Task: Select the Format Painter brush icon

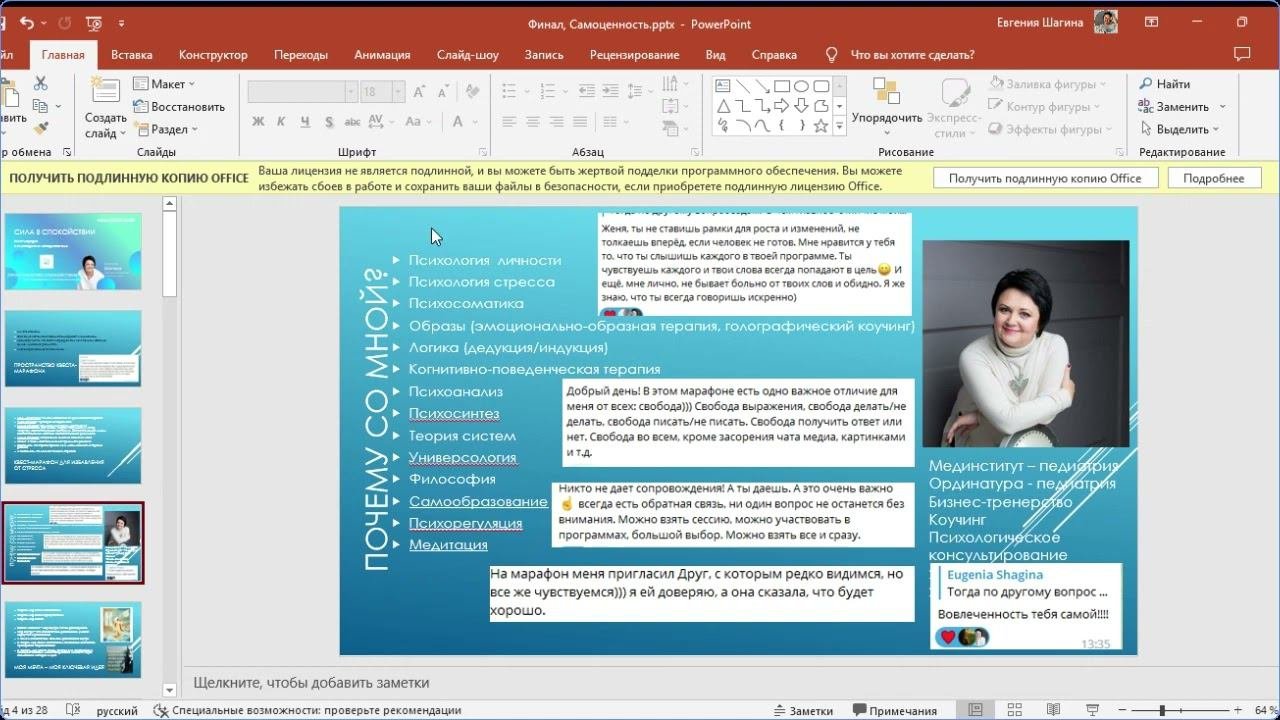Action: (x=41, y=128)
